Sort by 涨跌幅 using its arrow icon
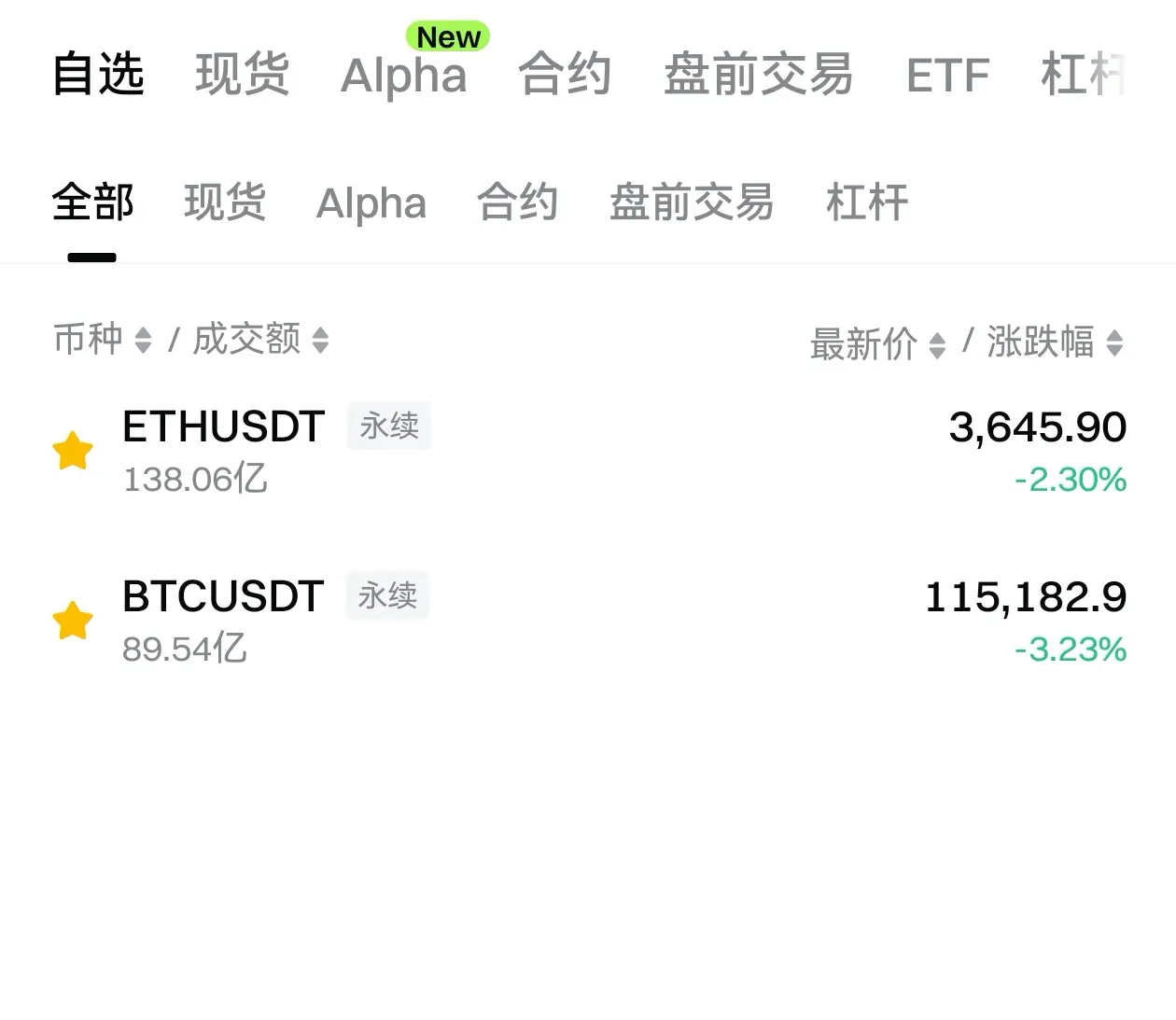This screenshot has height=1020, width=1176. (x=1114, y=342)
